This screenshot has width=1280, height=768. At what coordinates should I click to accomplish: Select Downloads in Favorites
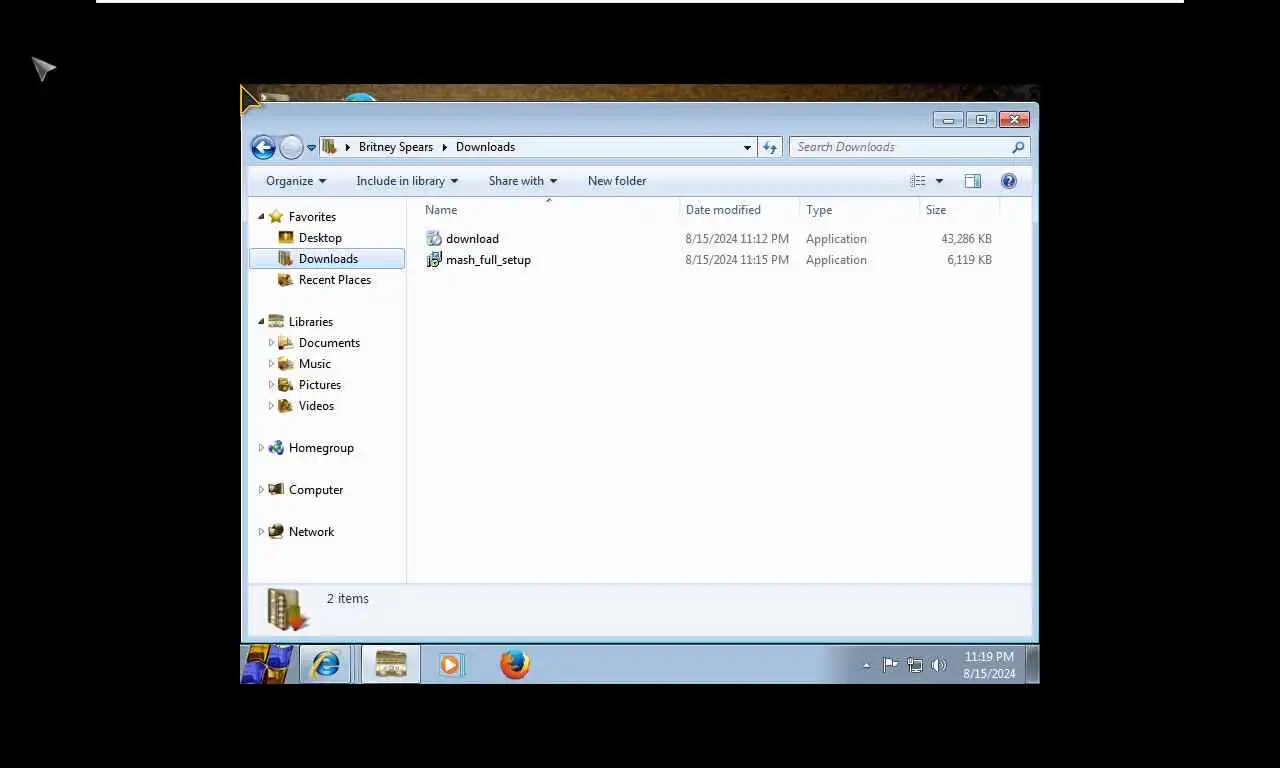point(328,259)
